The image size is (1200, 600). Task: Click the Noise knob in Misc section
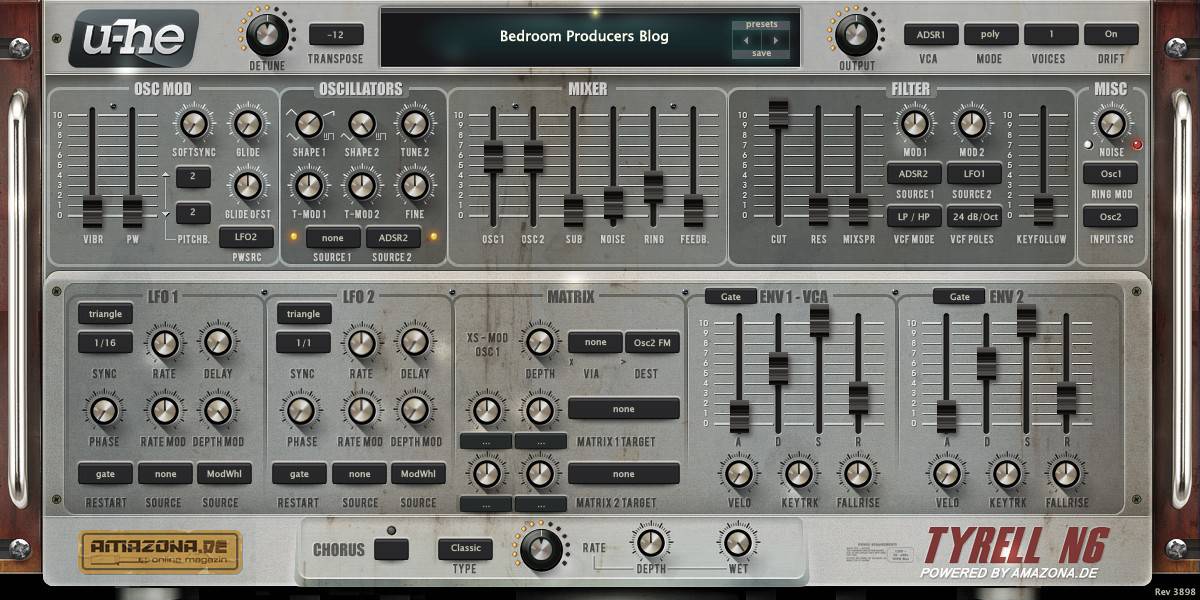pyautogui.click(x=1110, y=123)
